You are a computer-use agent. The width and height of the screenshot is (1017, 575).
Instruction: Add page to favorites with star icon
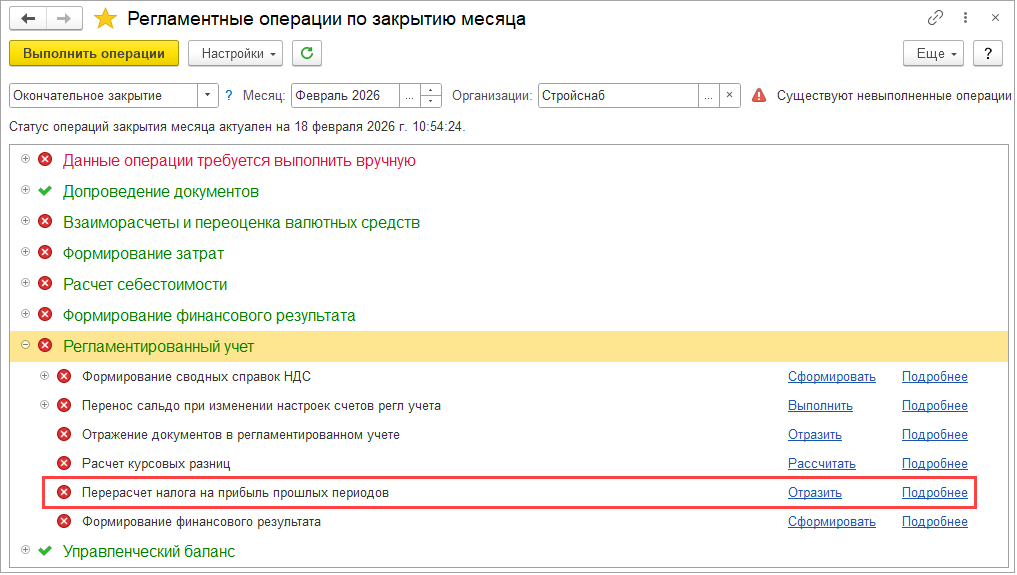(x=104, y=19)
